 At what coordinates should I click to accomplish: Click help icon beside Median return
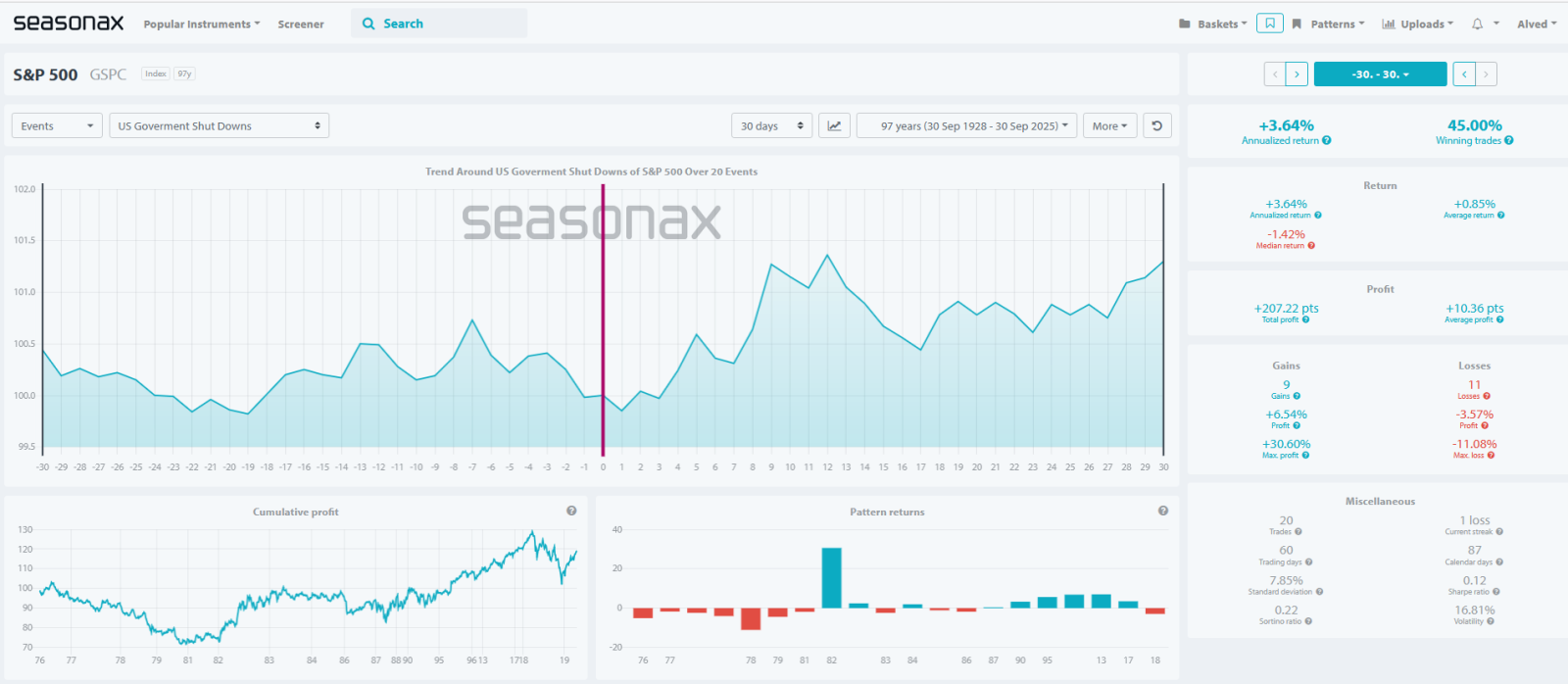coord(1311,246)
